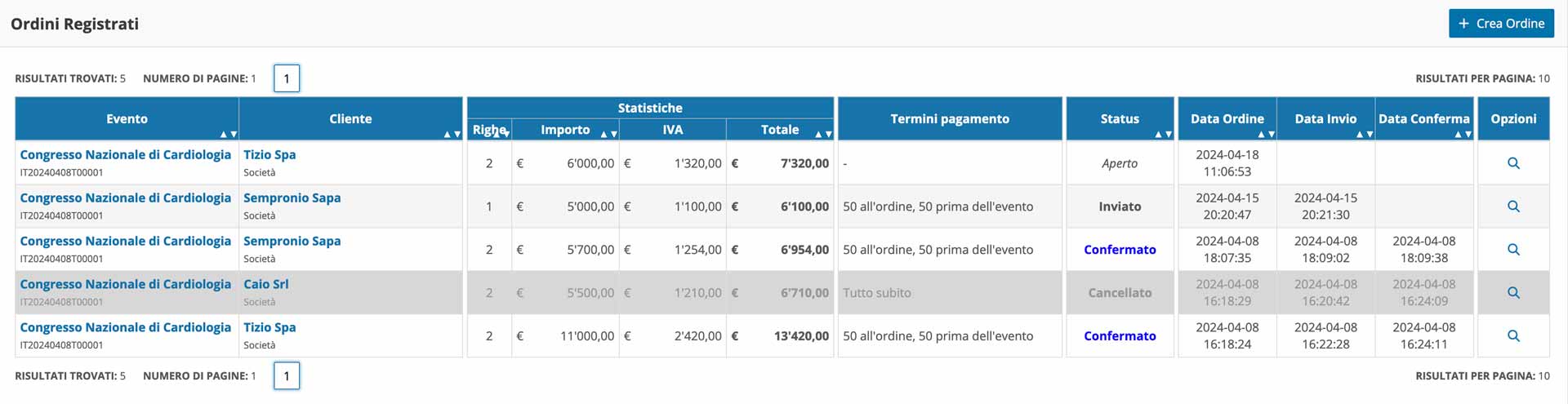Sort by Data Conferma arrows
The height and width of the screenshot is (404, 1568).
click(1463, 134)
